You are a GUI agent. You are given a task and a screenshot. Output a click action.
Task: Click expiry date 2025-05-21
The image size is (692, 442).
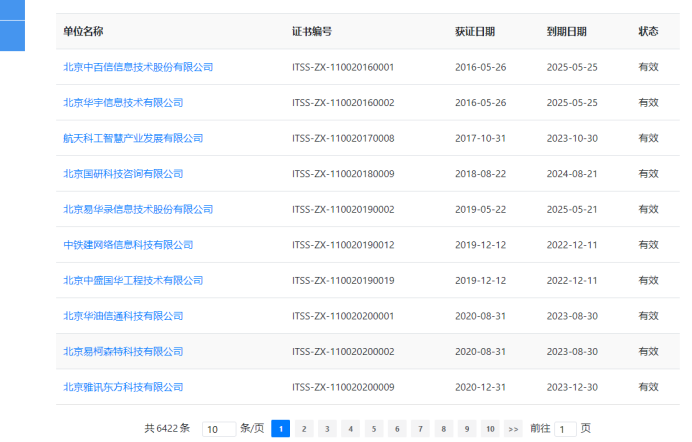(572, 210)
